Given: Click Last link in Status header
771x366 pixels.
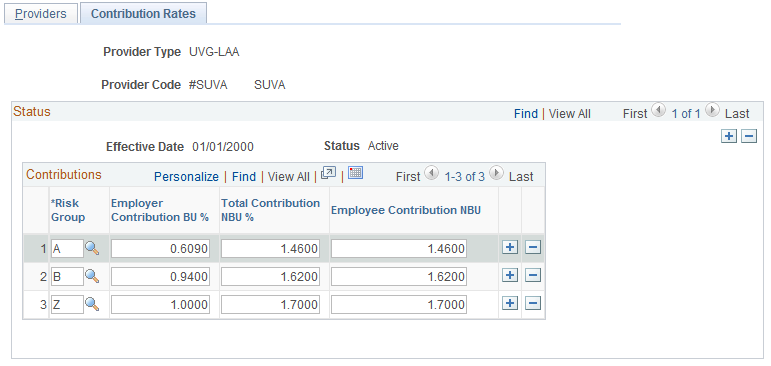Looking at the screenshot, I should 737,114.
